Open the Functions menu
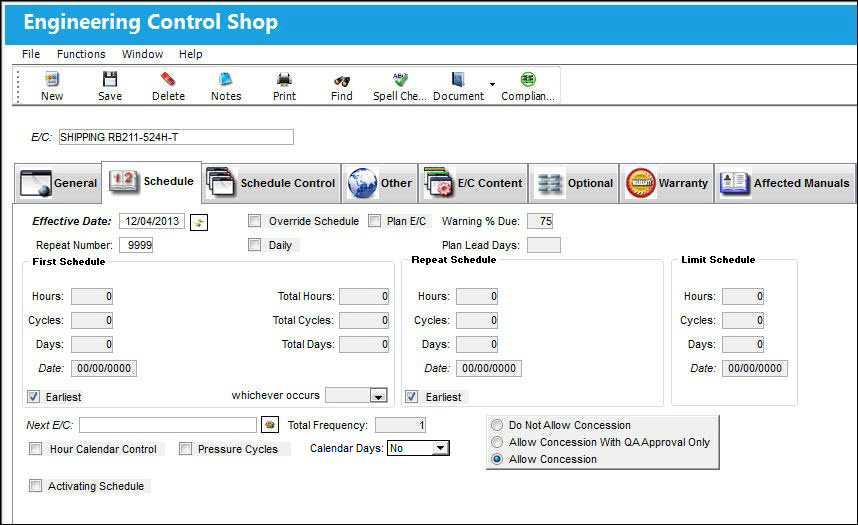The image size is (858, 525). coord(81,54)
